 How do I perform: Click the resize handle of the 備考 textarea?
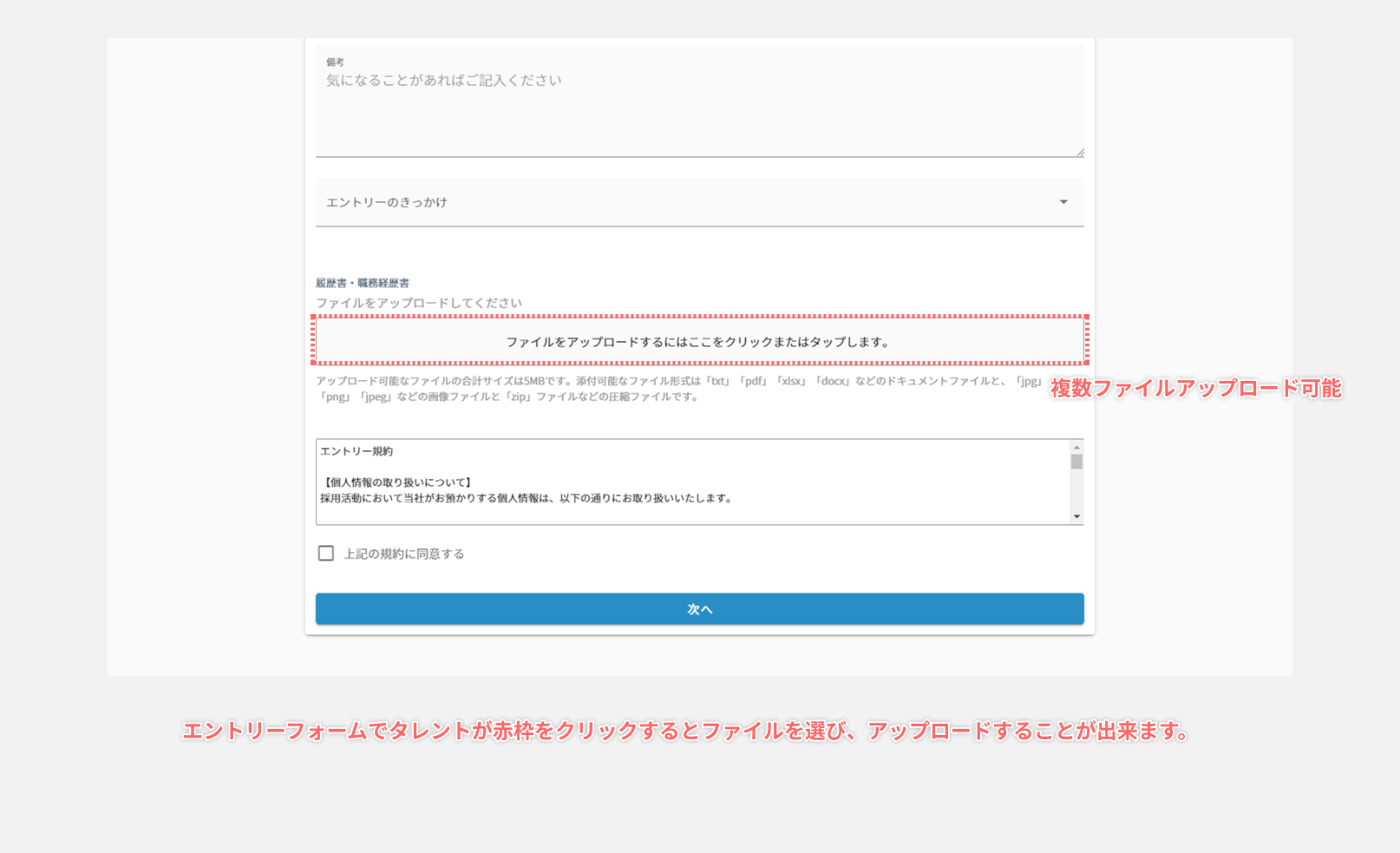pos(1080,153)
